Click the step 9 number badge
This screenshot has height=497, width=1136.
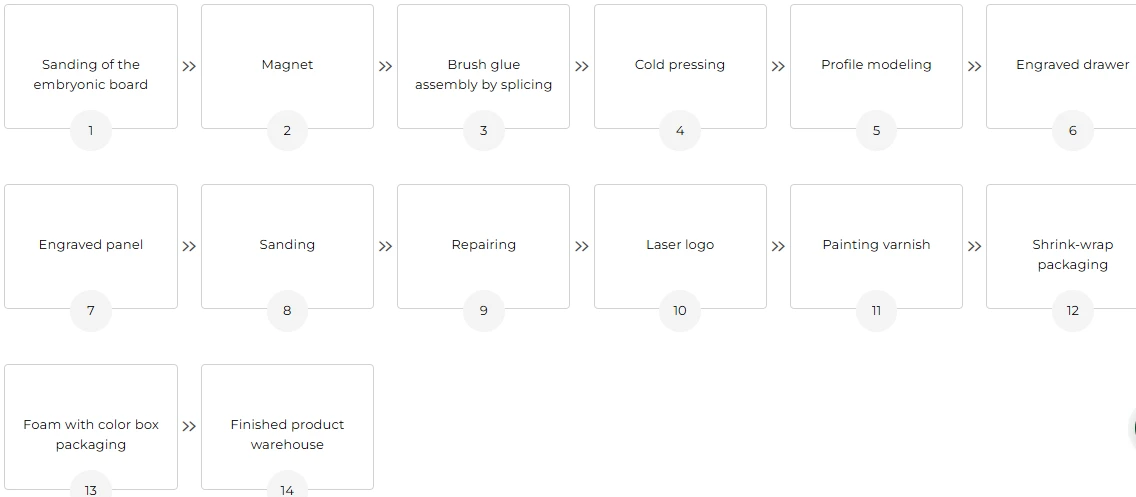pyautogui.click(x=483, y=310)
